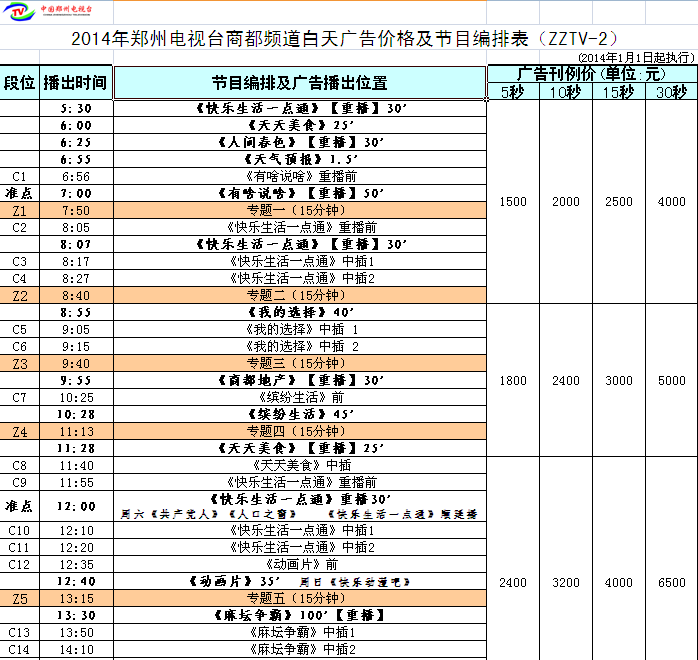Select the 3000 price cell

coord(619,381)
